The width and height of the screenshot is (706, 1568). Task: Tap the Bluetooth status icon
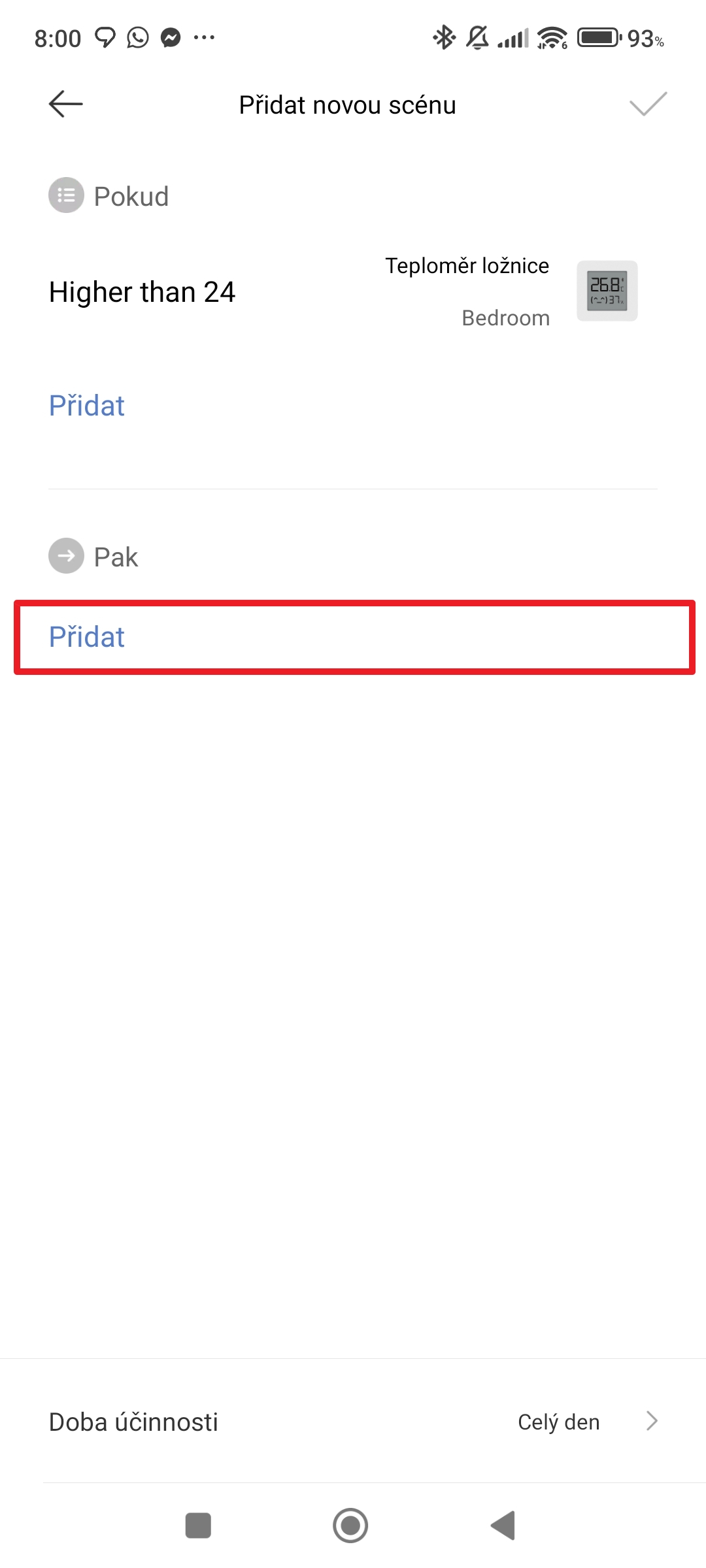[445, 38]
